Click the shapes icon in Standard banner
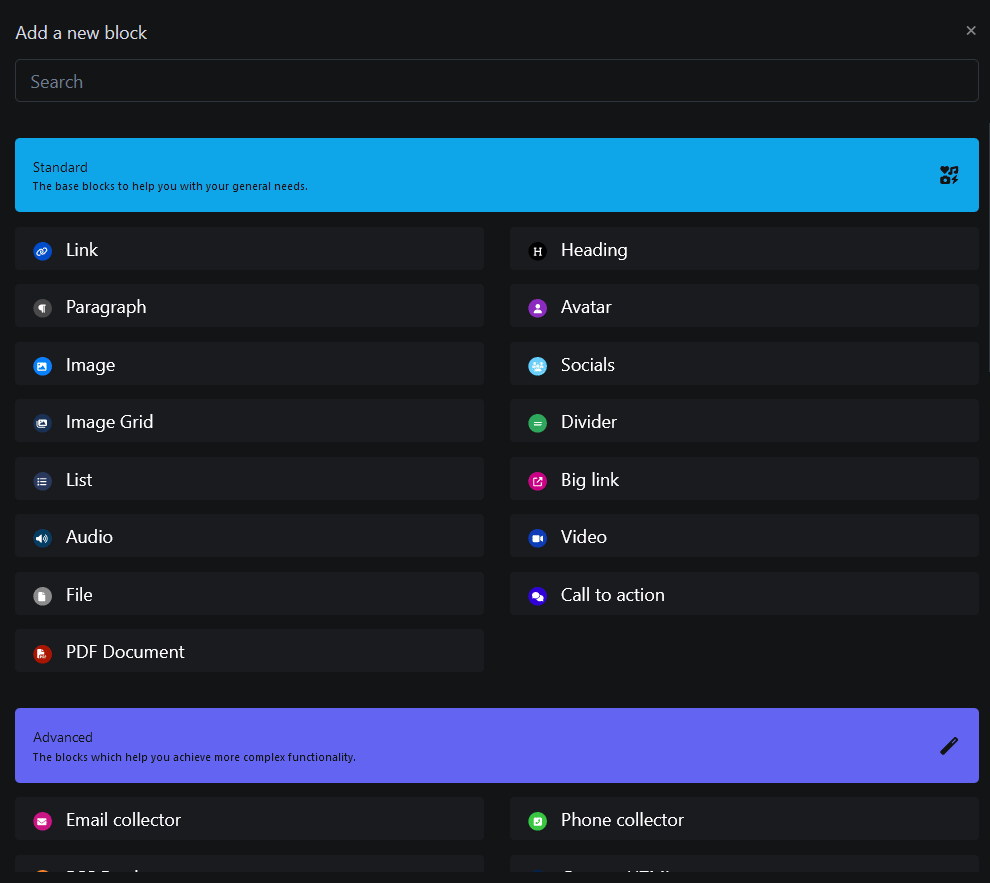Image resolution: width=990 pixels, height=883 pixels. pyautogui.click(x=949, y=175)
